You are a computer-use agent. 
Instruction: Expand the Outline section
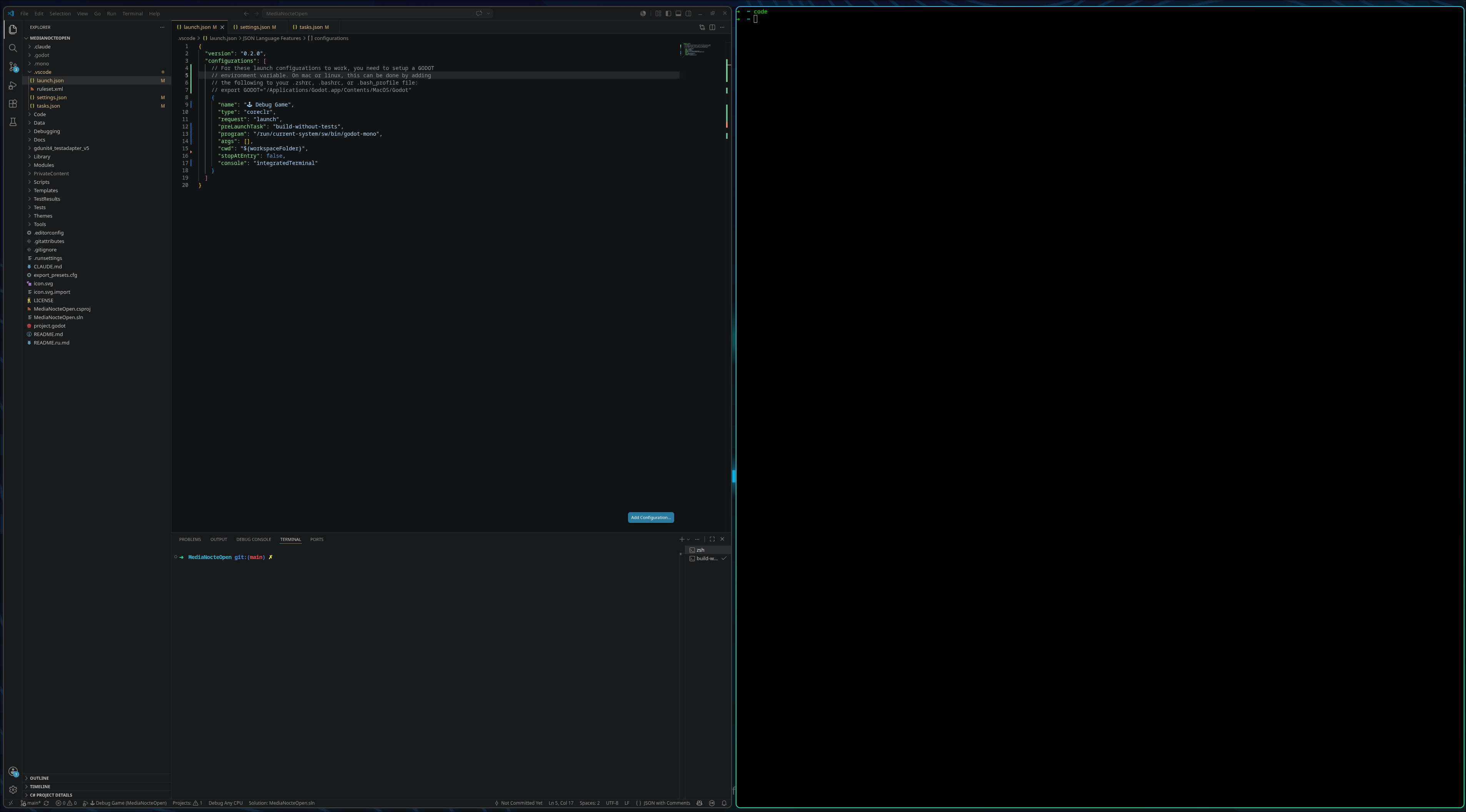[x=97, y=779]
